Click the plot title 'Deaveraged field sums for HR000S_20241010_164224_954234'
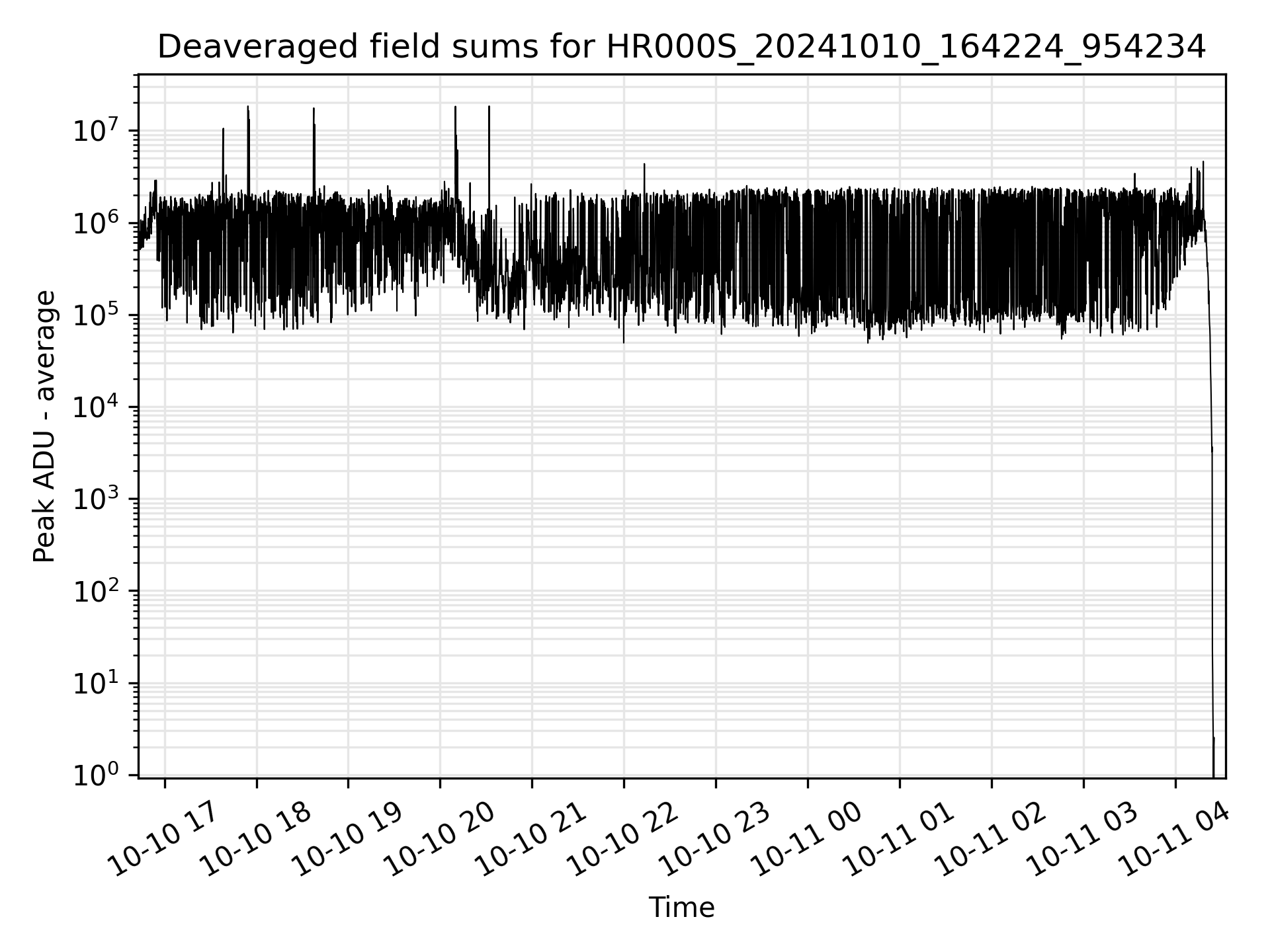This screenshot has height=952, width=1270. 681,48
